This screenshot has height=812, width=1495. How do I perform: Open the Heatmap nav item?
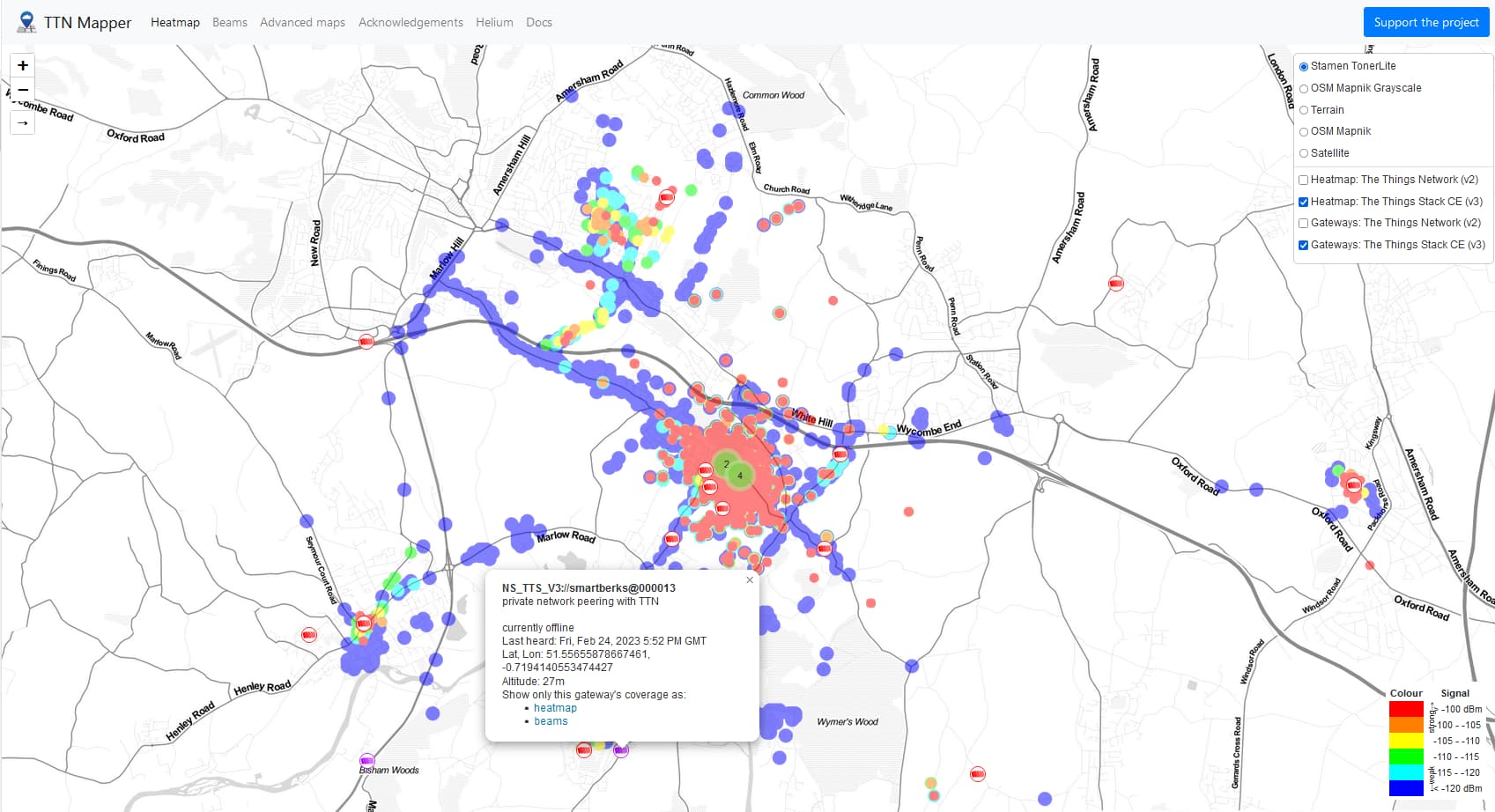[x=175, y=22]
